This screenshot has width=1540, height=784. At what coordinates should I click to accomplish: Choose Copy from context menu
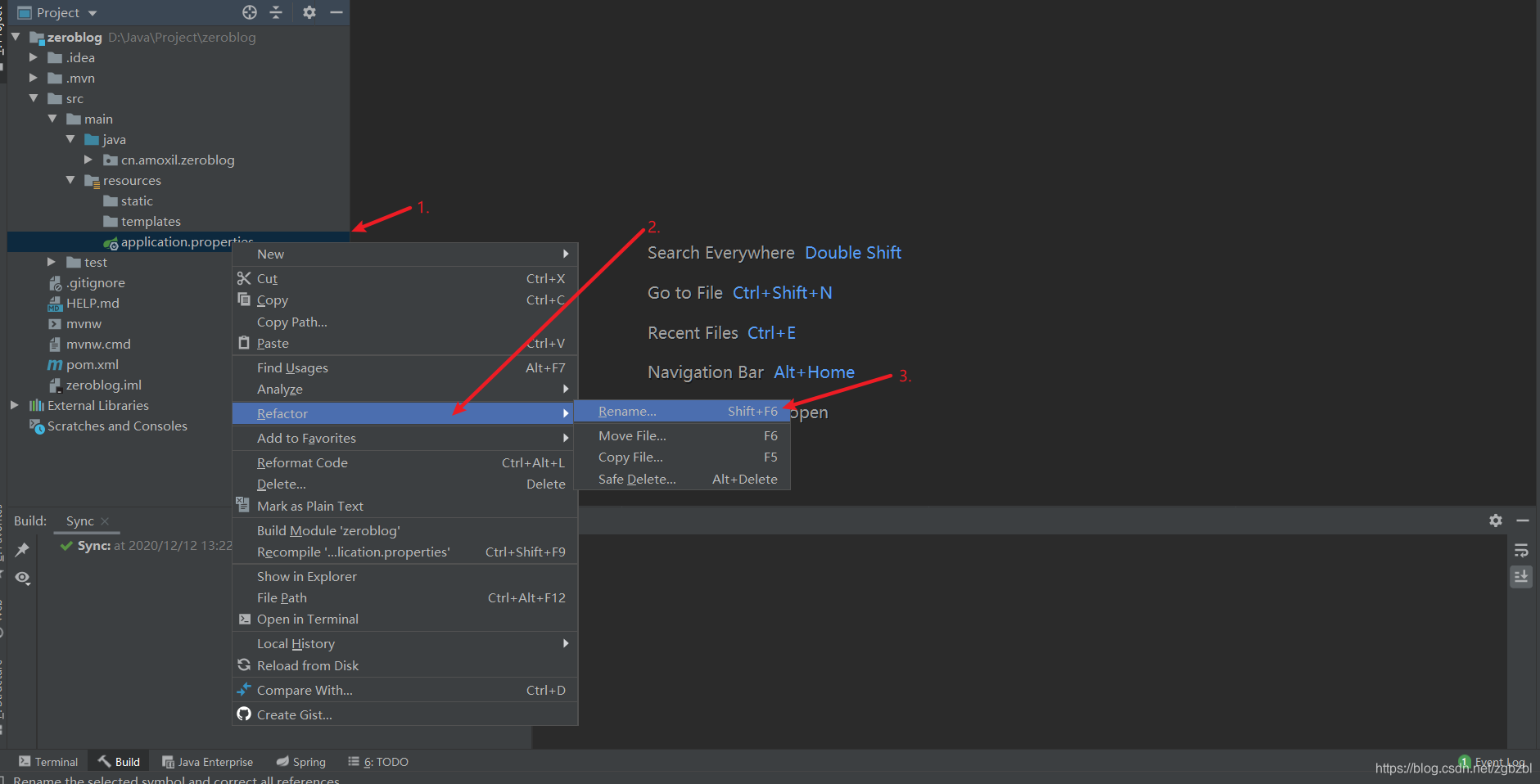click(x=405, y=300)
